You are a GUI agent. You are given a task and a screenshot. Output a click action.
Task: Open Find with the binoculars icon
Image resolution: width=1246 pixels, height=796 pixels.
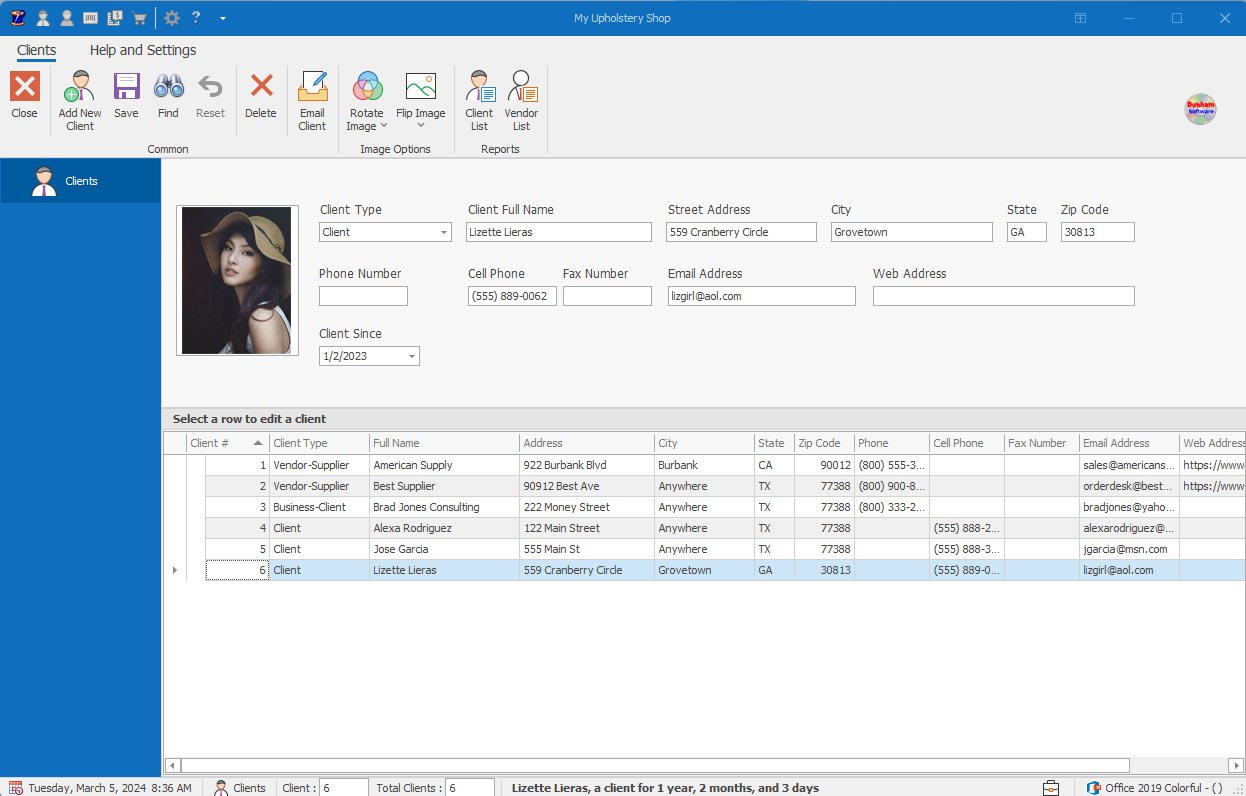tap(168, 97)
